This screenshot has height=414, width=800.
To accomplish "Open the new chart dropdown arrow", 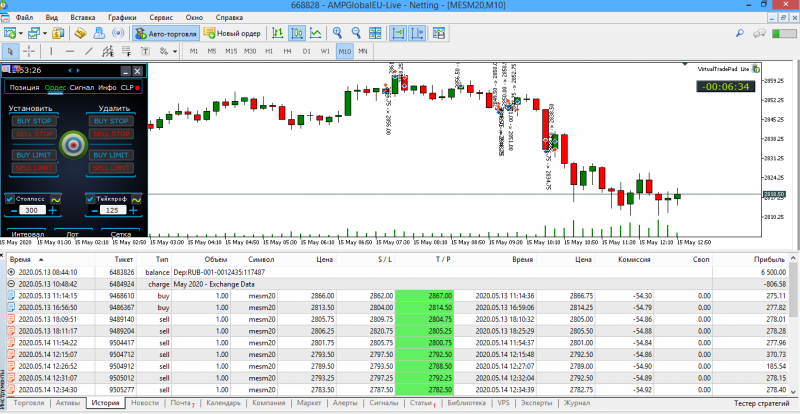I will [x=20, y=34].
